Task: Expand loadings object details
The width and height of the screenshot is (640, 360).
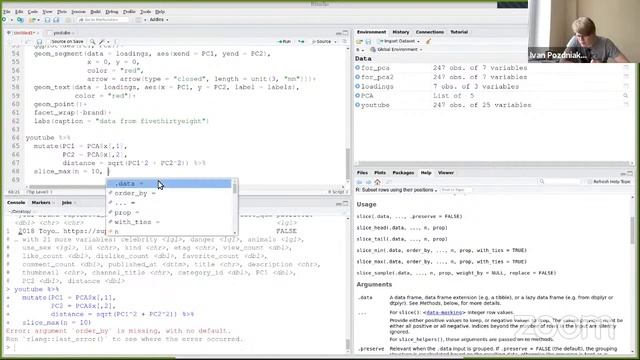Action: click(358, 87)
